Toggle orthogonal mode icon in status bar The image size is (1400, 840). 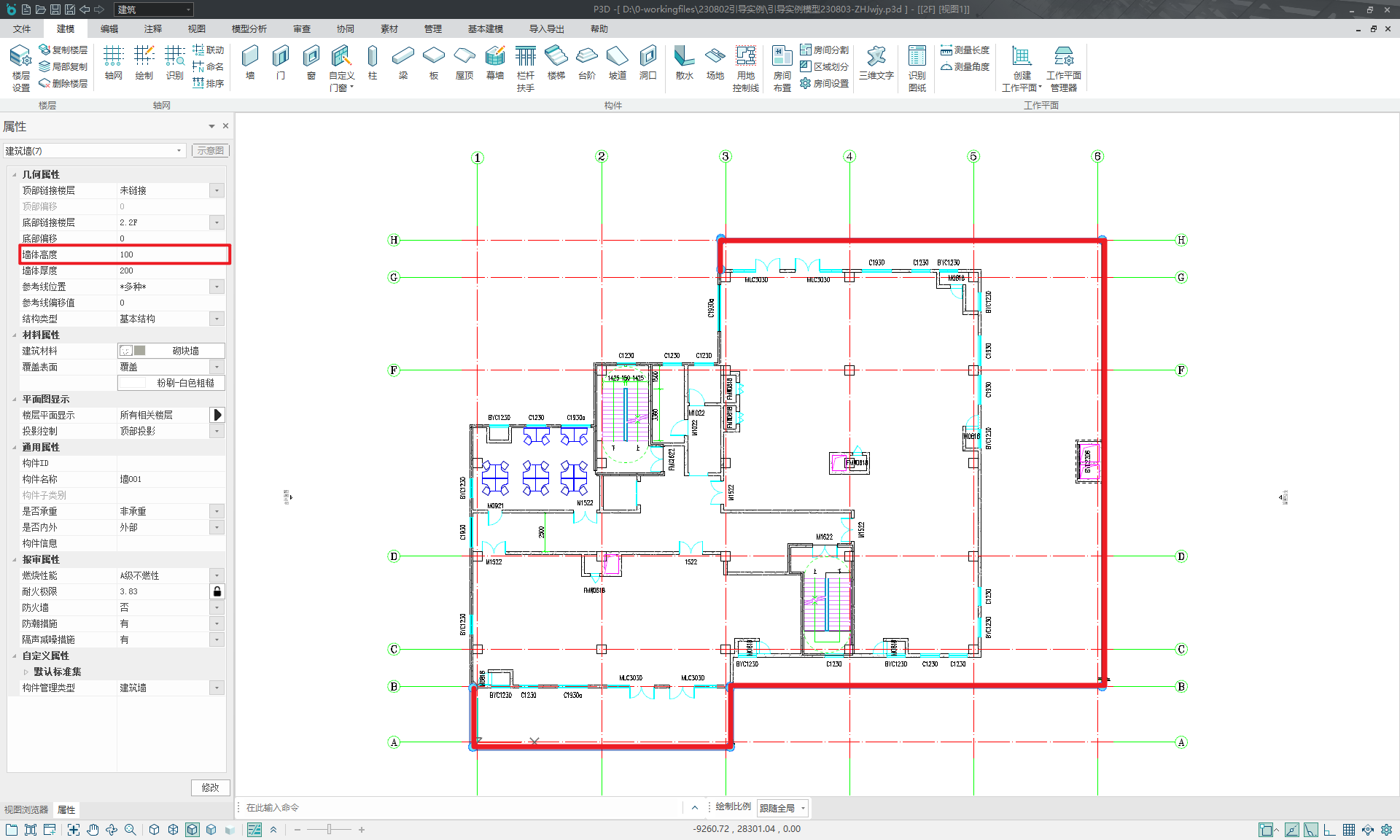[x=1329, y=830]
